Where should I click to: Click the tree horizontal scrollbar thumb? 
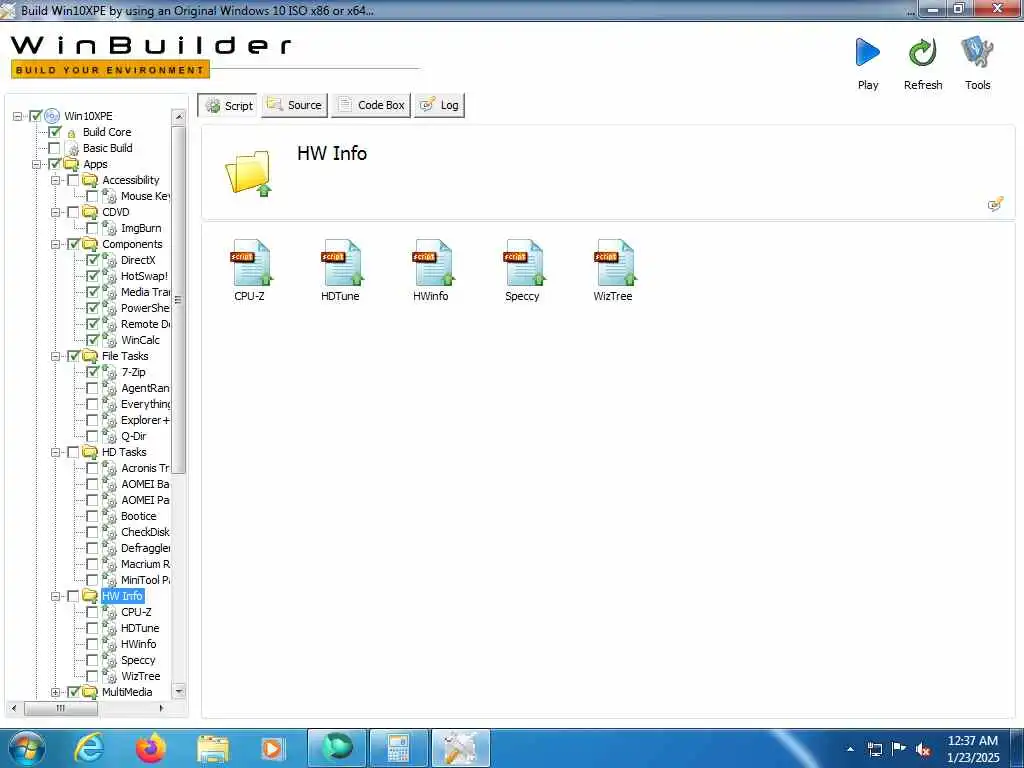pyautogui.click(x=61, y=708)
